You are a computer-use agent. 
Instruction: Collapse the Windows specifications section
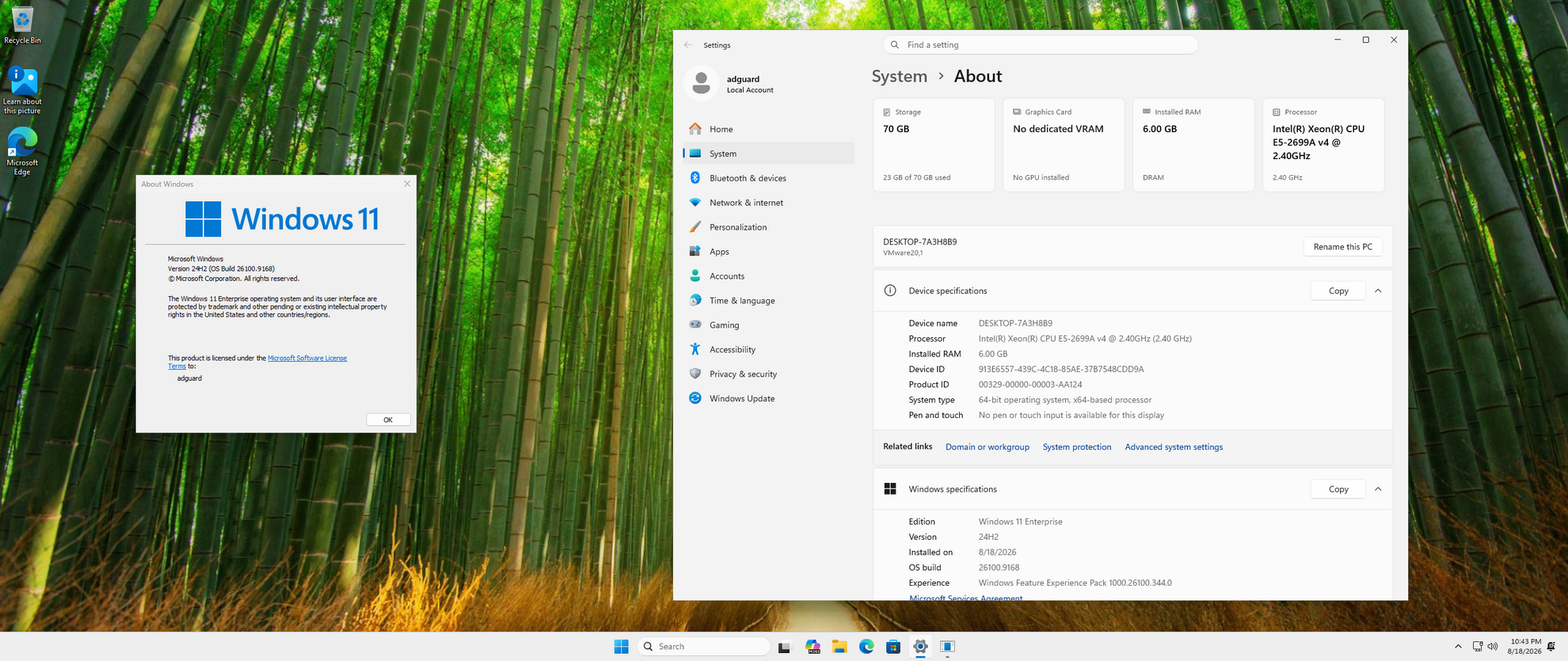tap(1378, 489)
